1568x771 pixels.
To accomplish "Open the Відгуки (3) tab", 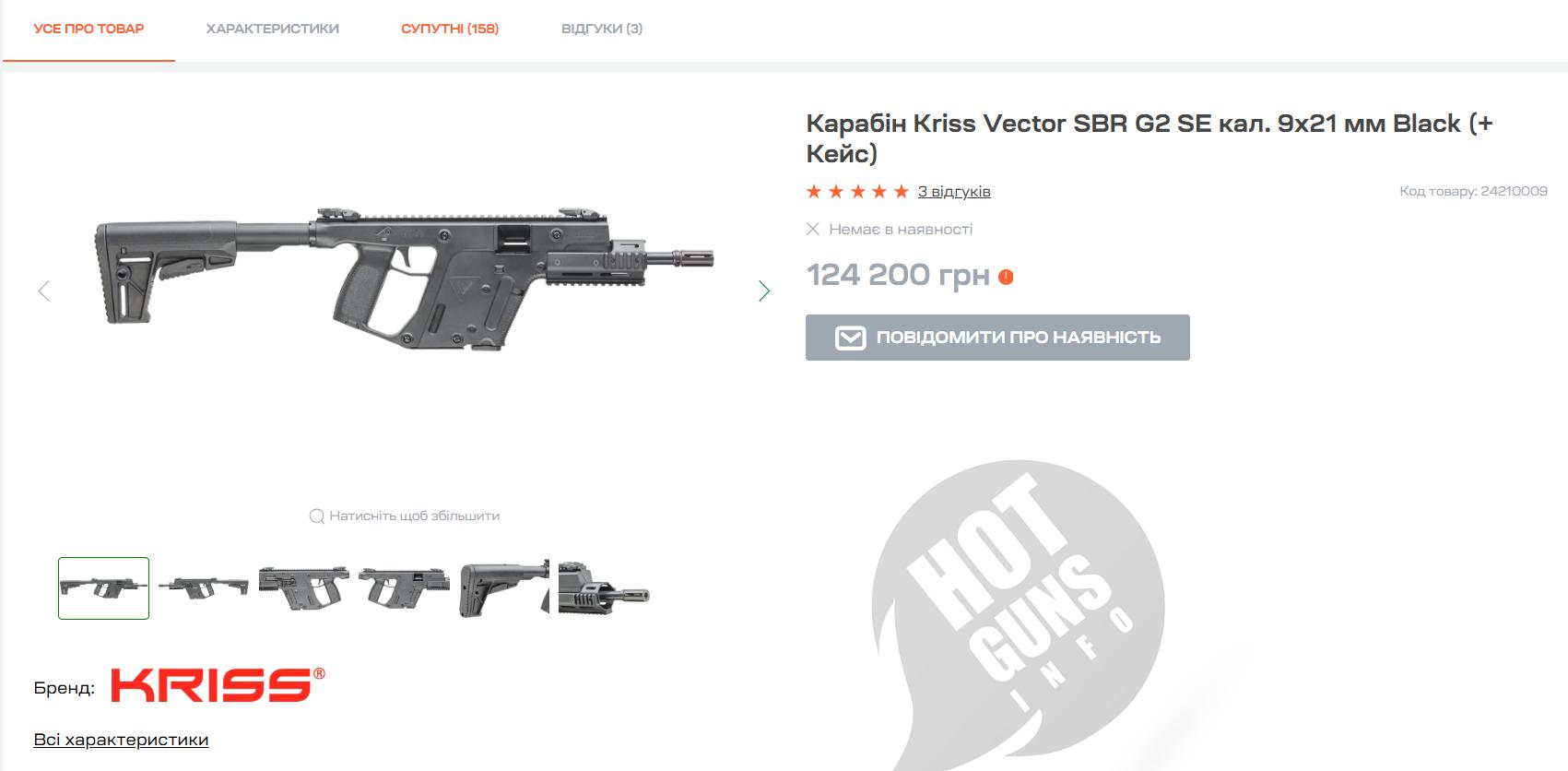I will pyautogui.click(x=602, y=29).
